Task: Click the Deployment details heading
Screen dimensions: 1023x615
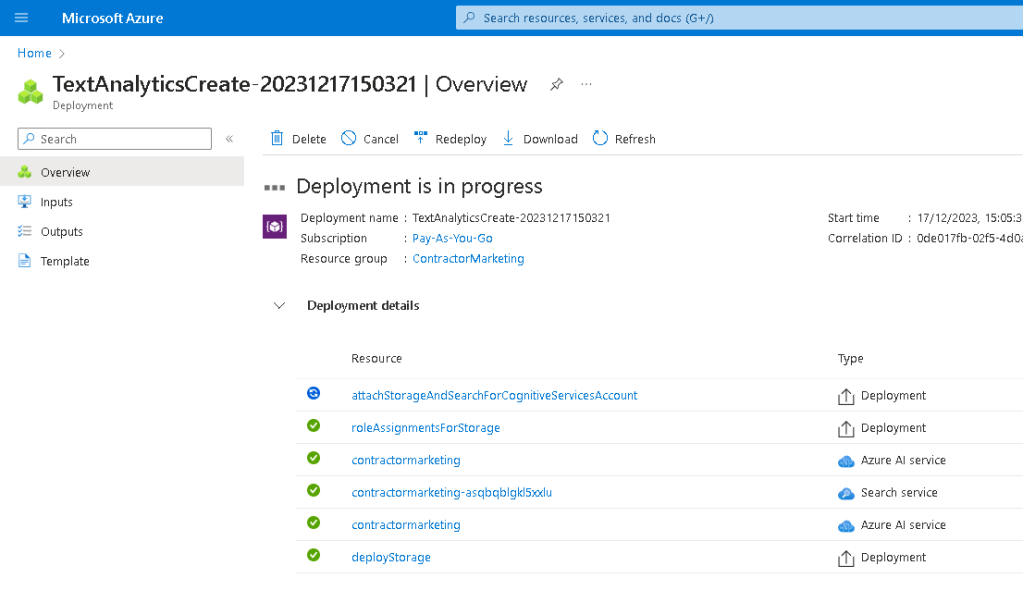Action: [x=363, y=305]
